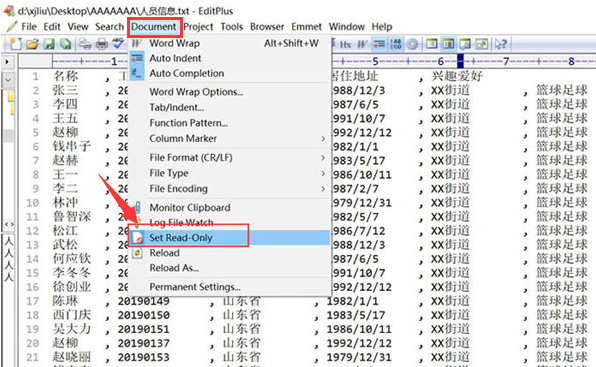Click the Spell Check toolbar icon
Viewport: 596px width, 367px height.
(119, 44)
